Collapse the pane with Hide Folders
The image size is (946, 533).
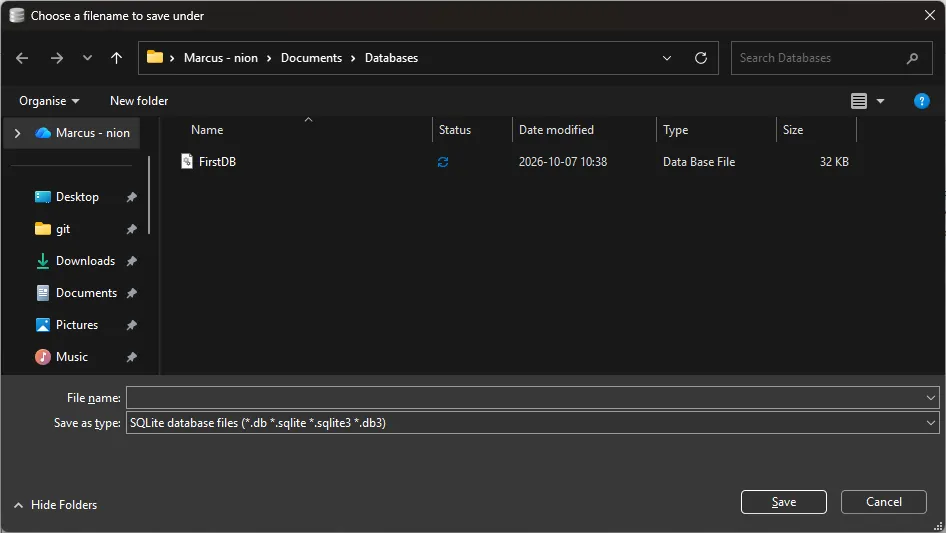pos(56,505)
